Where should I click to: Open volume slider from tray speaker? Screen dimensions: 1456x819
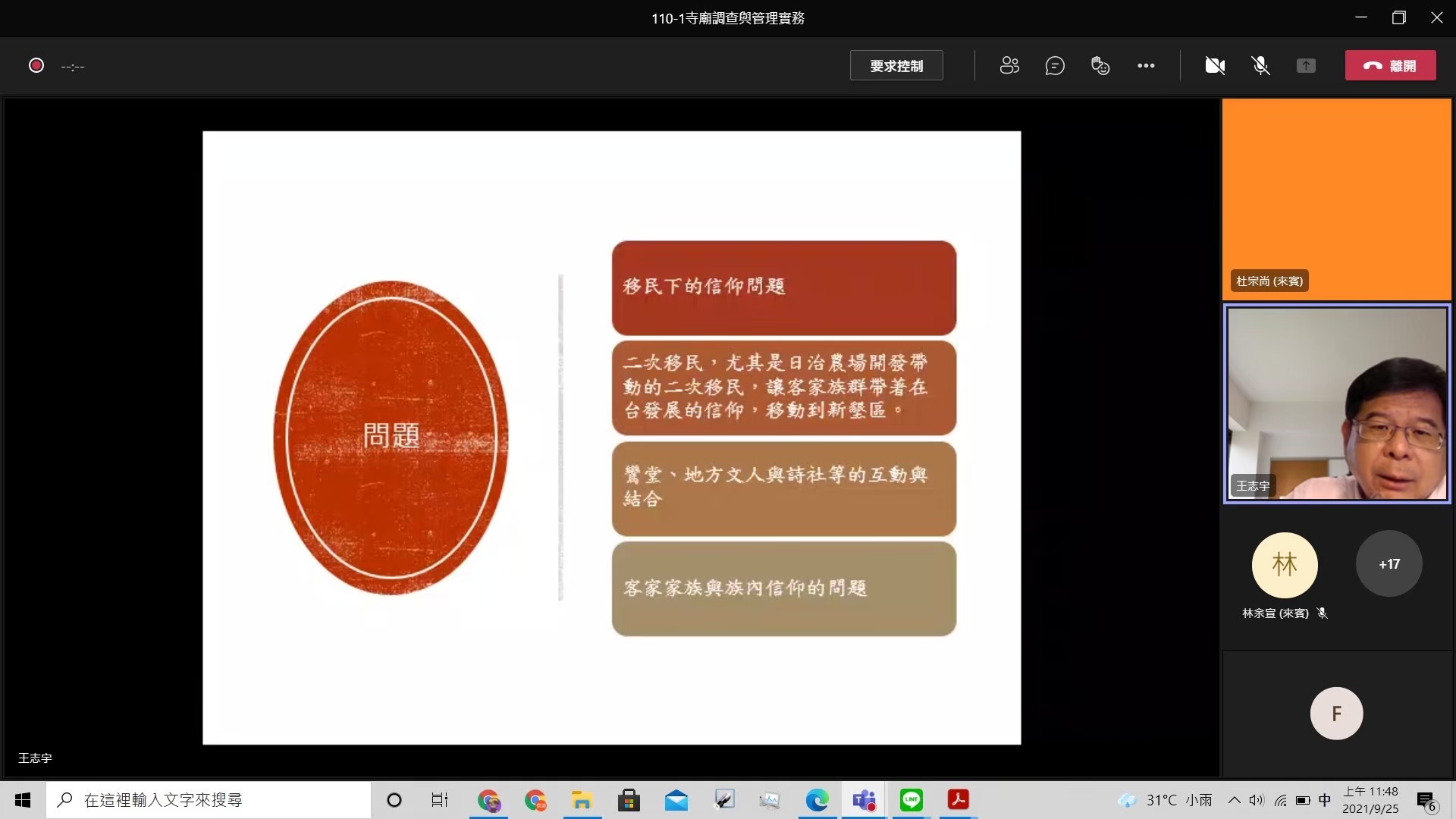point(1257,800)
